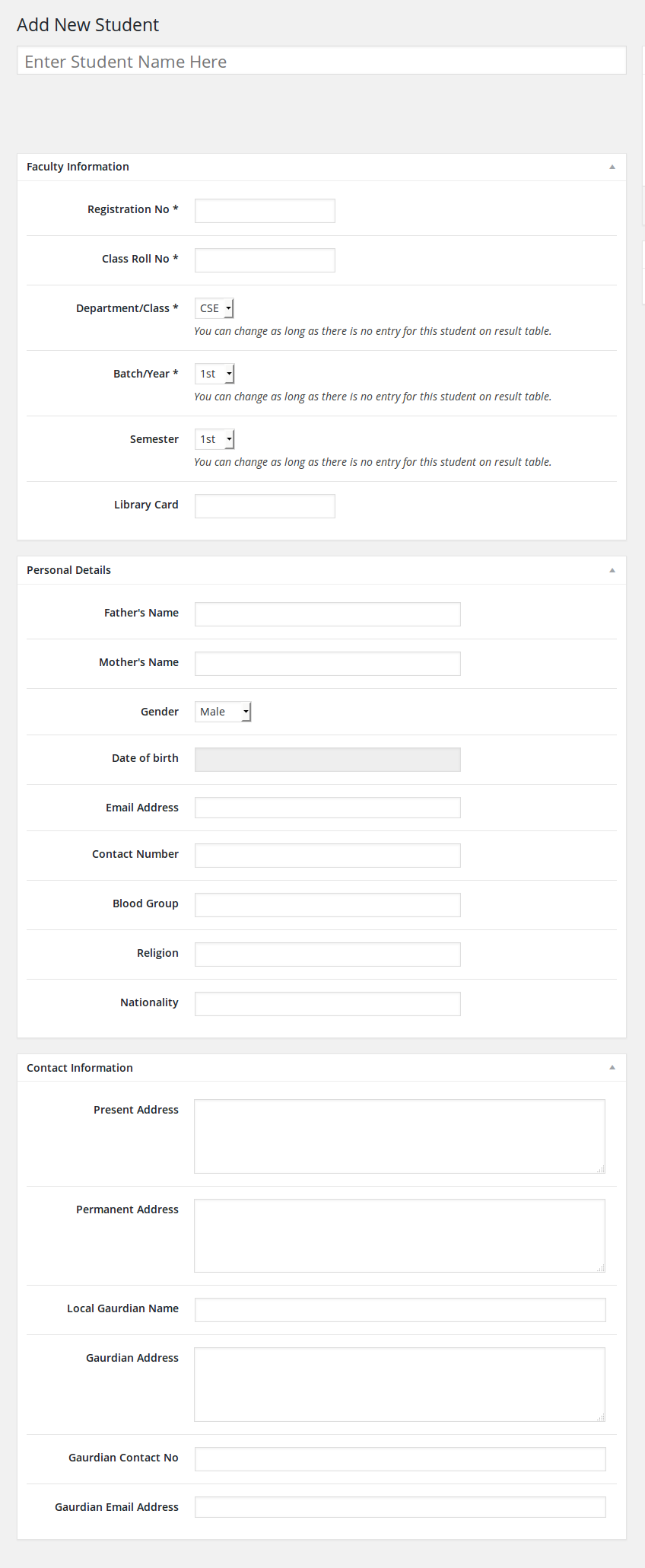The image size is (645, 1568).
Task: Click the Blood Group input
Action: [x=327, y=905]
